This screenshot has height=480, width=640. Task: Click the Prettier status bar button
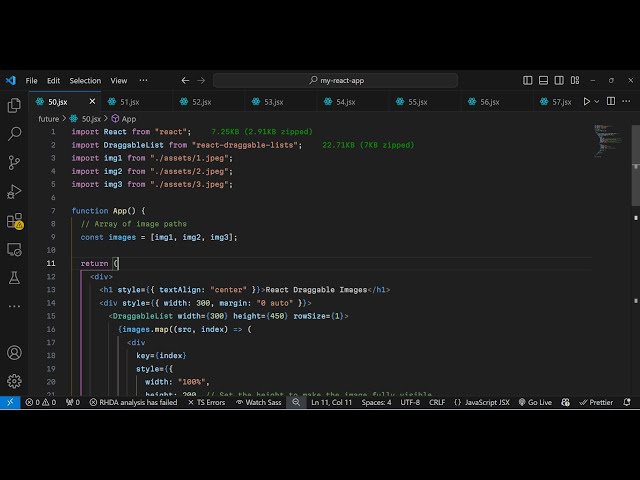[x=597, y=402]
